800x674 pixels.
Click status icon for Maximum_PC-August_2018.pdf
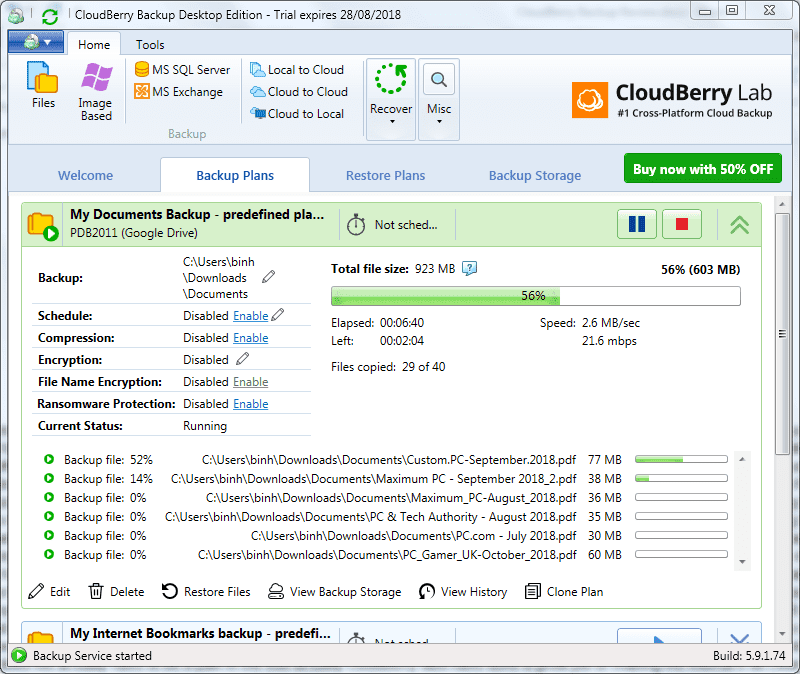click(x=49, y=497)
